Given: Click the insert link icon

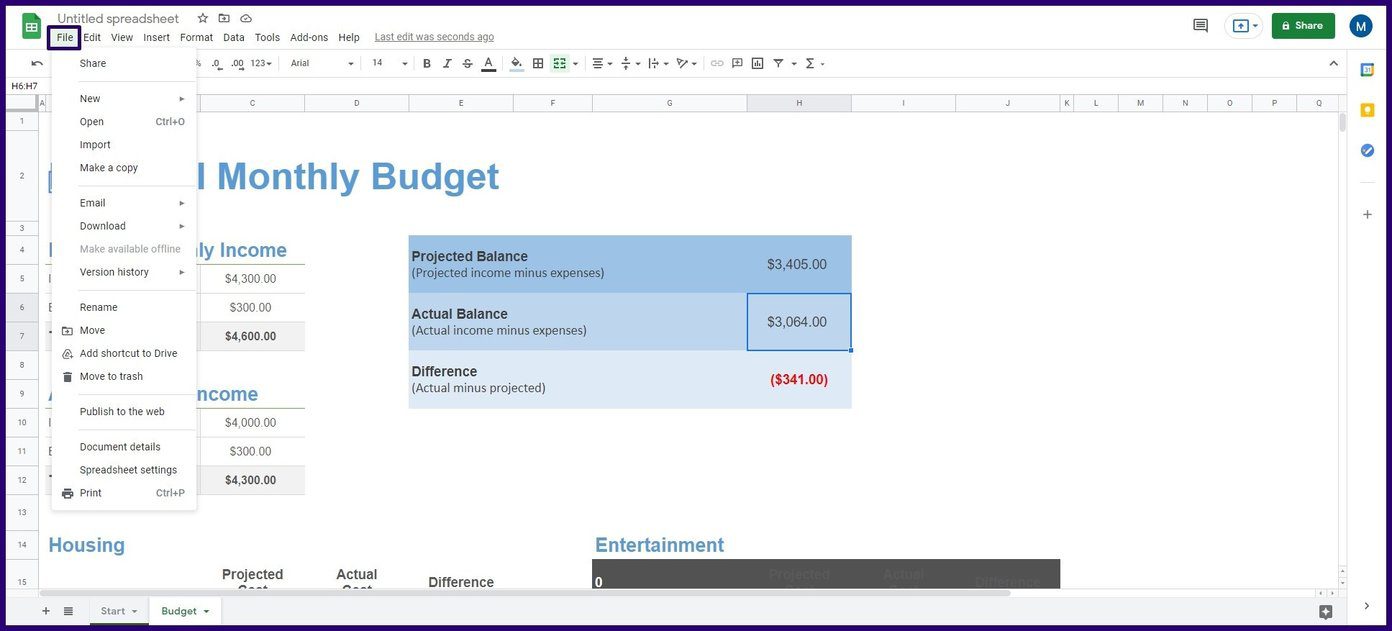Looking at the screenshot, I should pyautogui.click(x=717, y=63).
